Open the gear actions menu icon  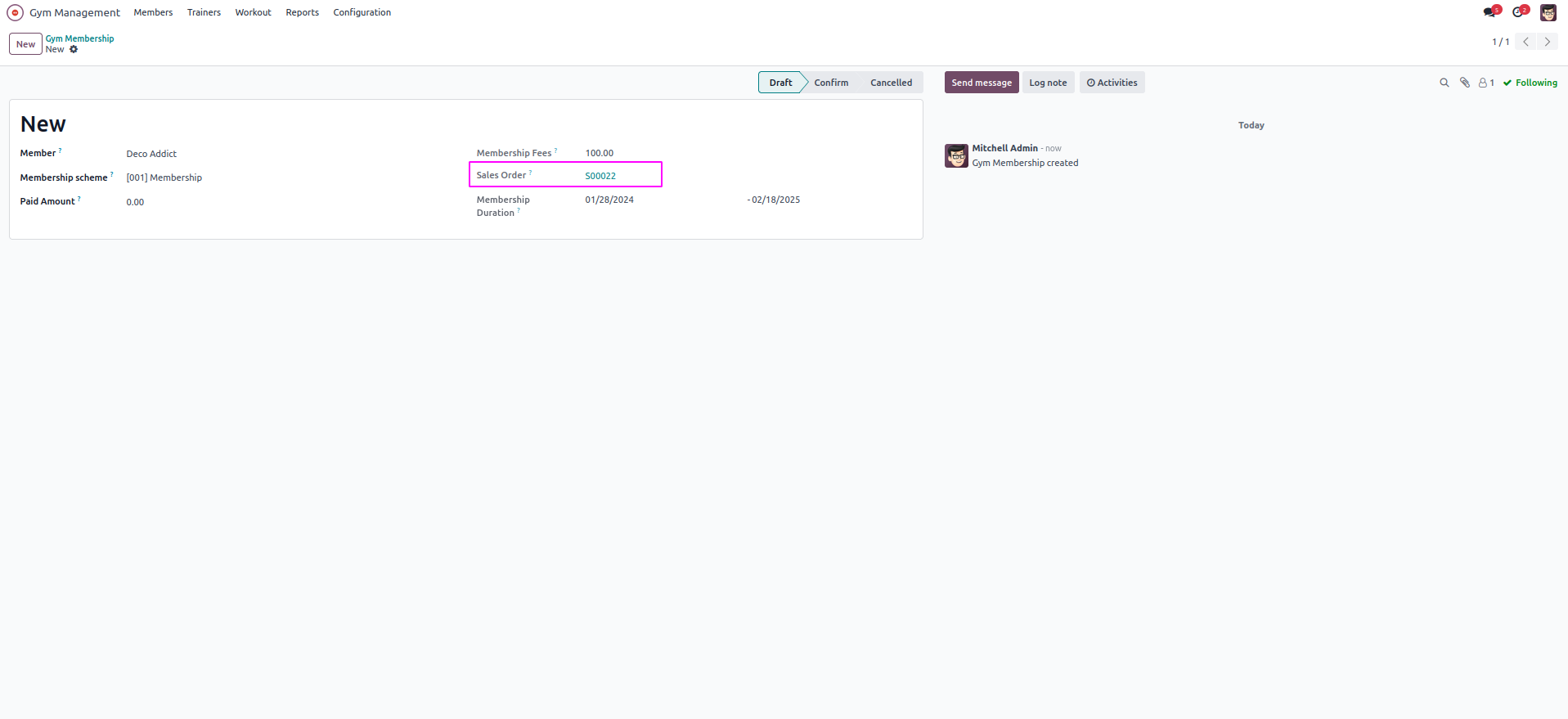[74, 50]
